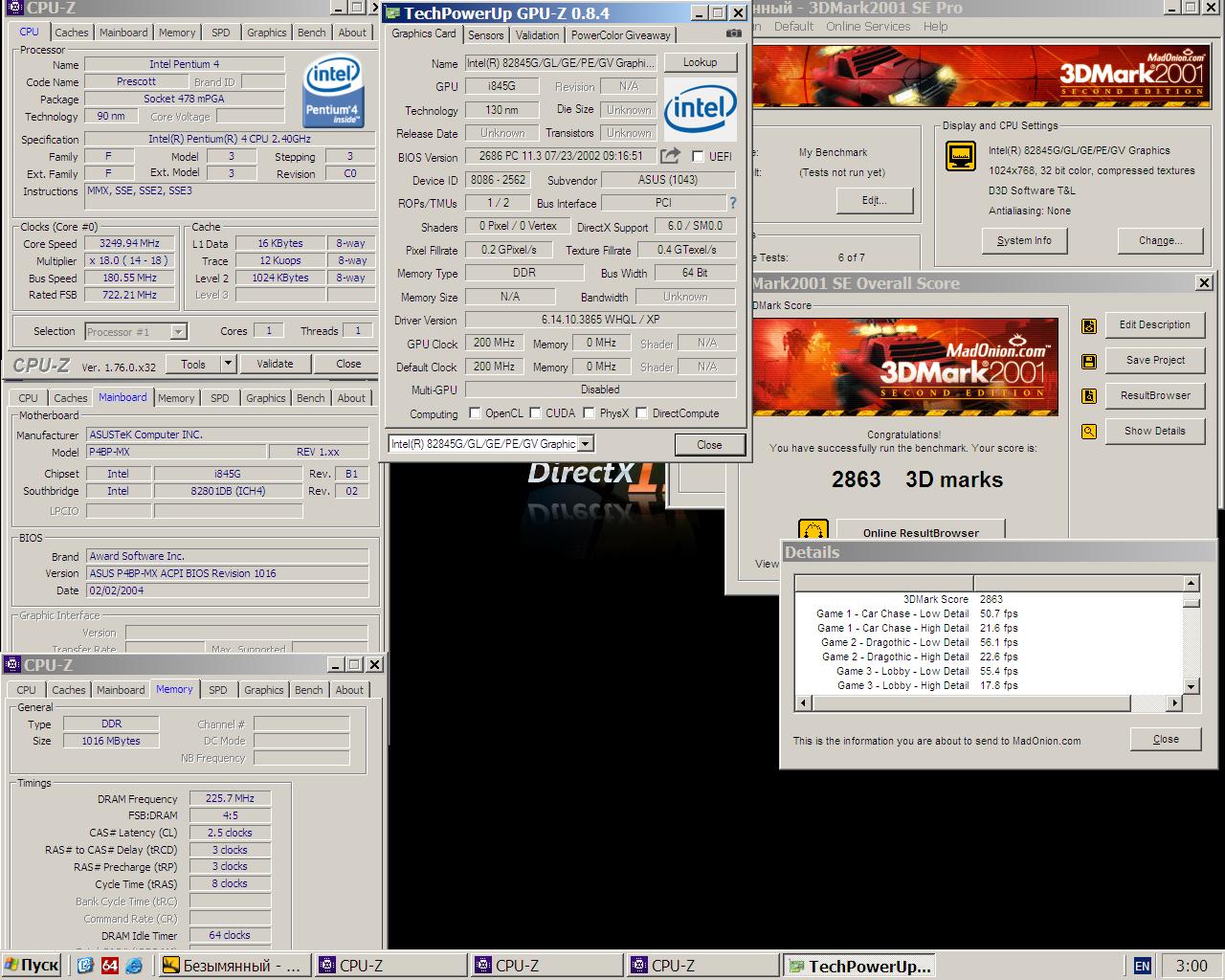Click the System Info button in 3DMark

(1024, 241)
